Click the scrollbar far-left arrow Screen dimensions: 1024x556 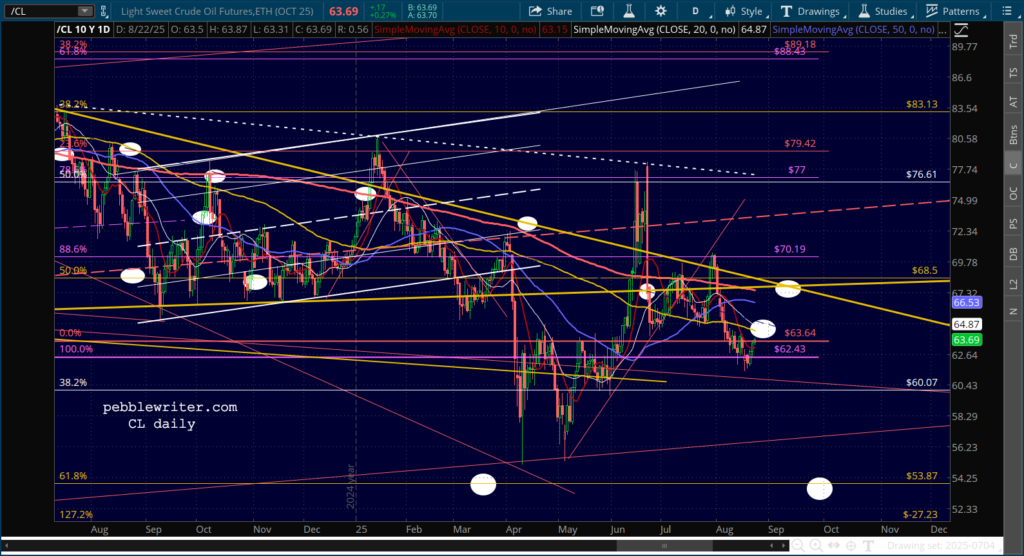[7, 546]
